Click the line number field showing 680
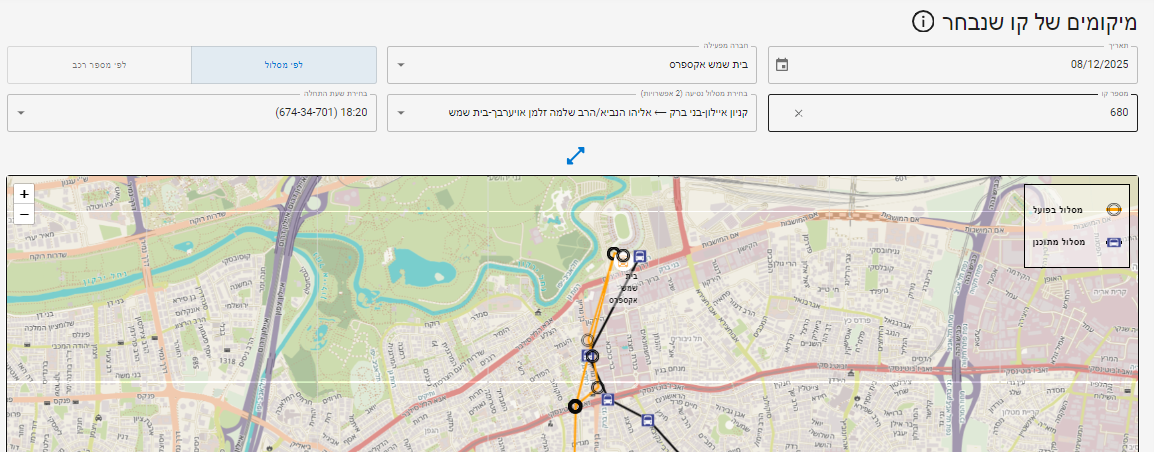1154x452 pixels. (x=953, y=113)
